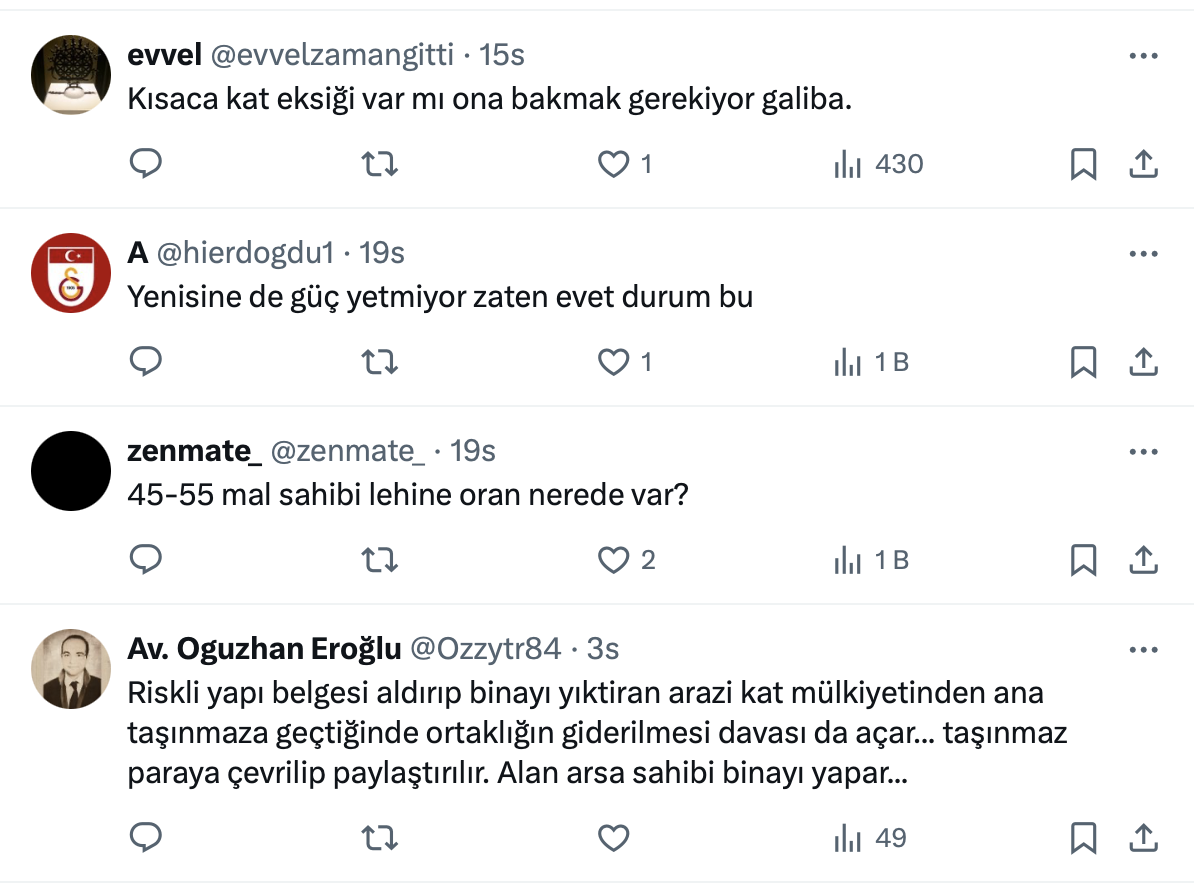Screen dimensions: 1194x888
Task: Open evvel's profile picture
Action: click(x=70, y=75)
